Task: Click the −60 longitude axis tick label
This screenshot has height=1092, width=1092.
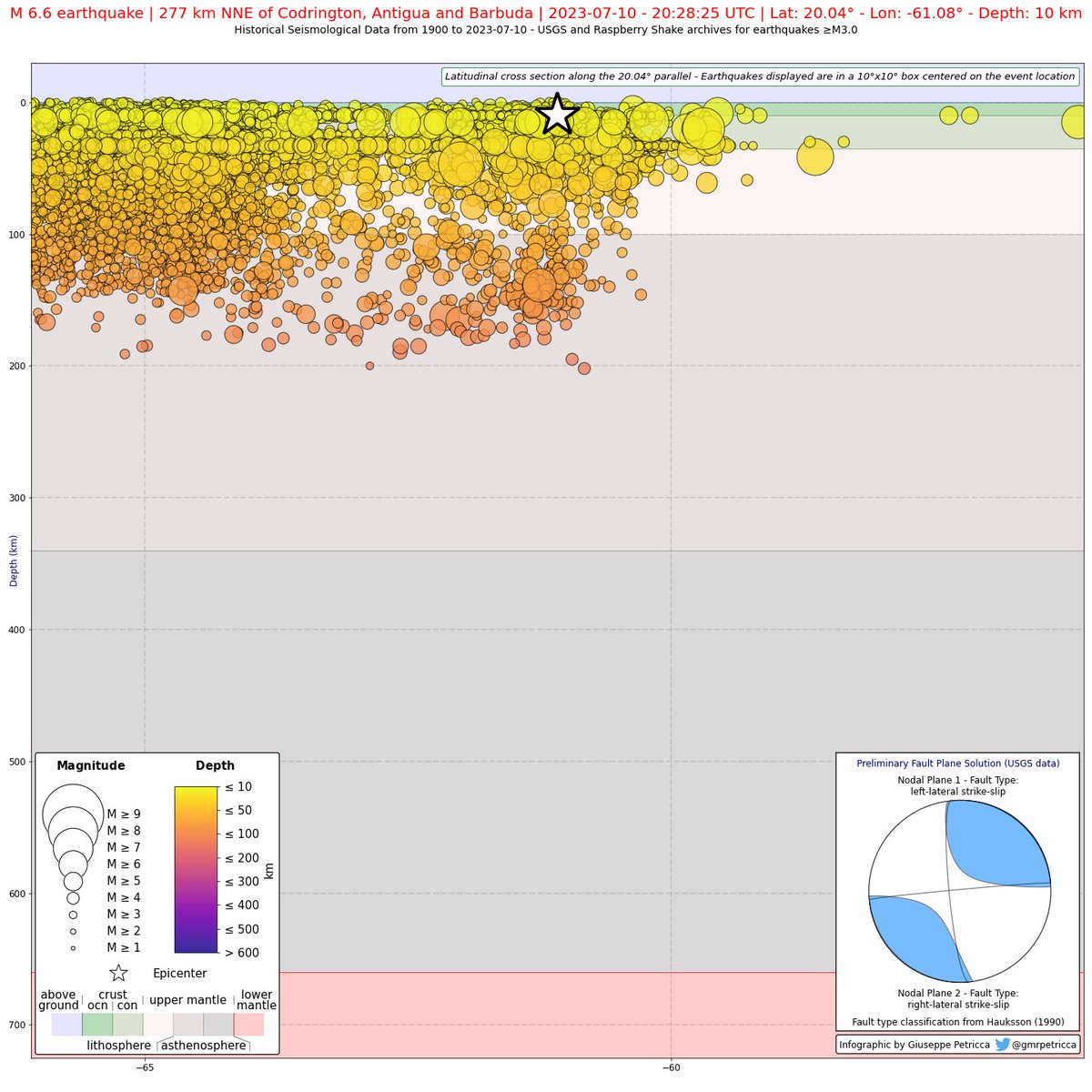Action: pos(671,1069)
